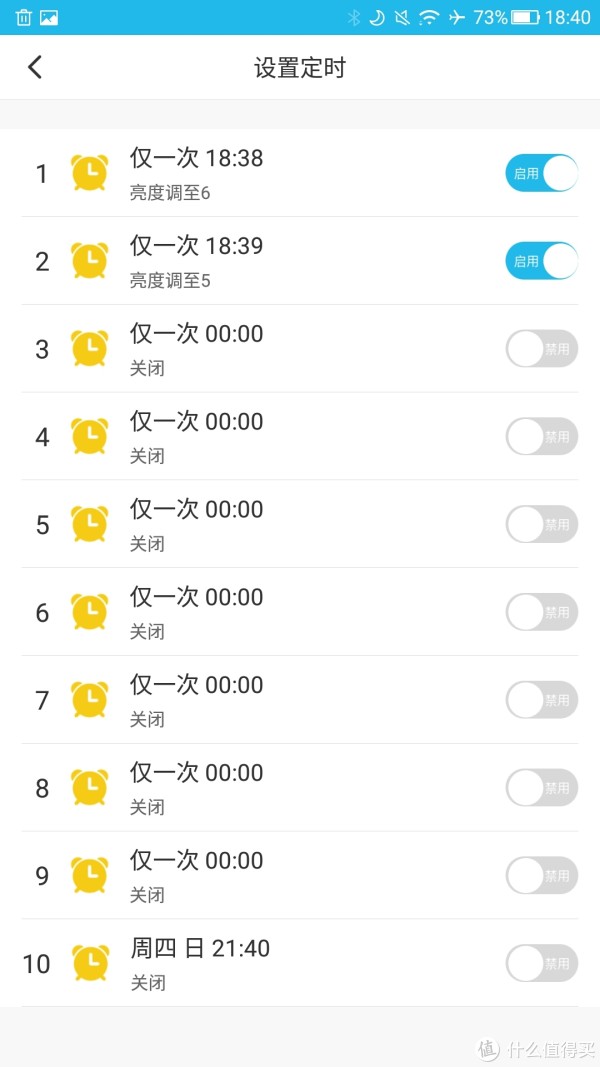This screenshot has height=1067, width=600.
Task: Select timer 10 entry 周四 日 21:40
Action: click(x=200, y=948)
